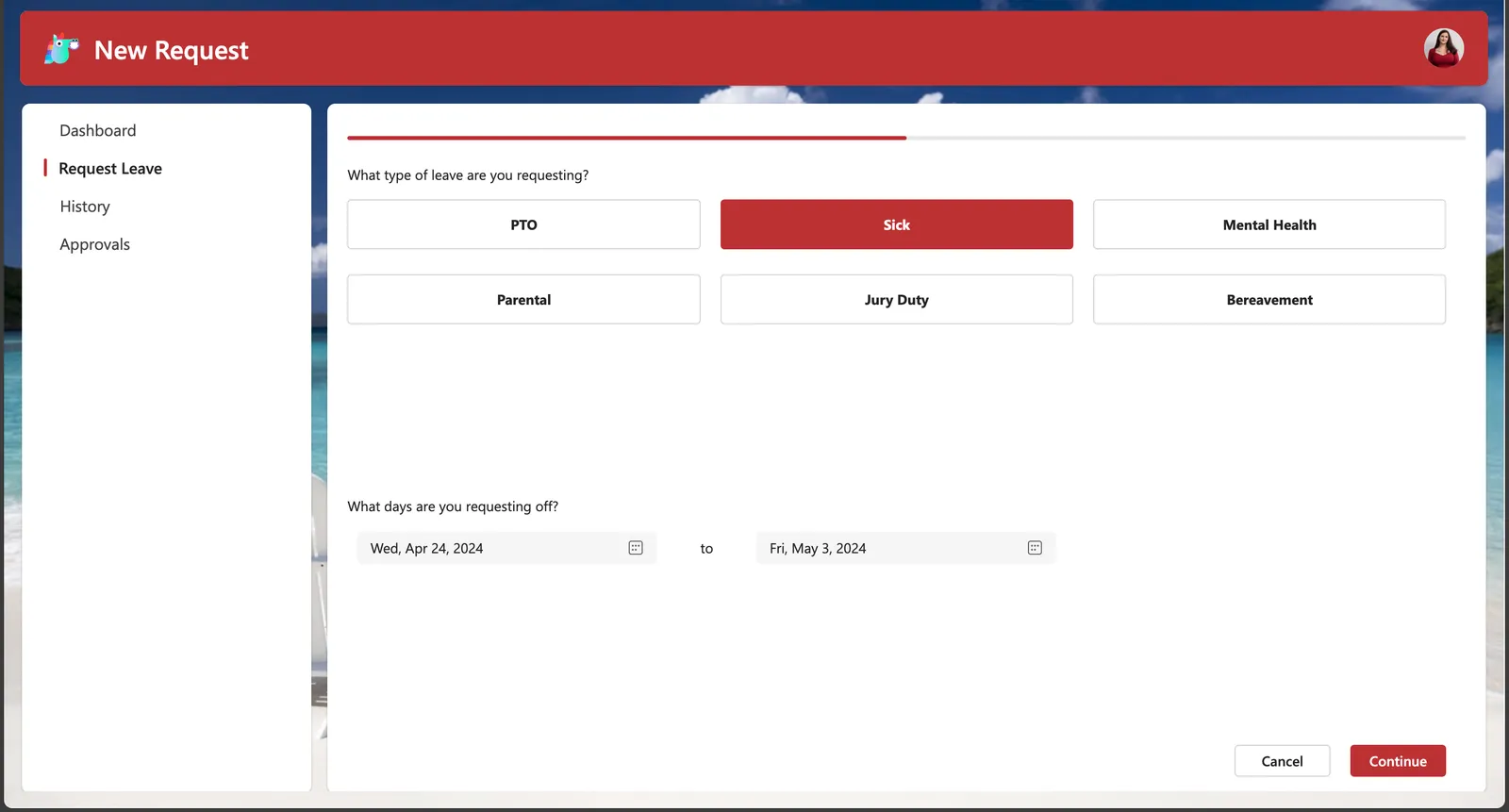1509x812 pixels.
Task: Open the start date calendar icon
Action: [x=636, y=548]
